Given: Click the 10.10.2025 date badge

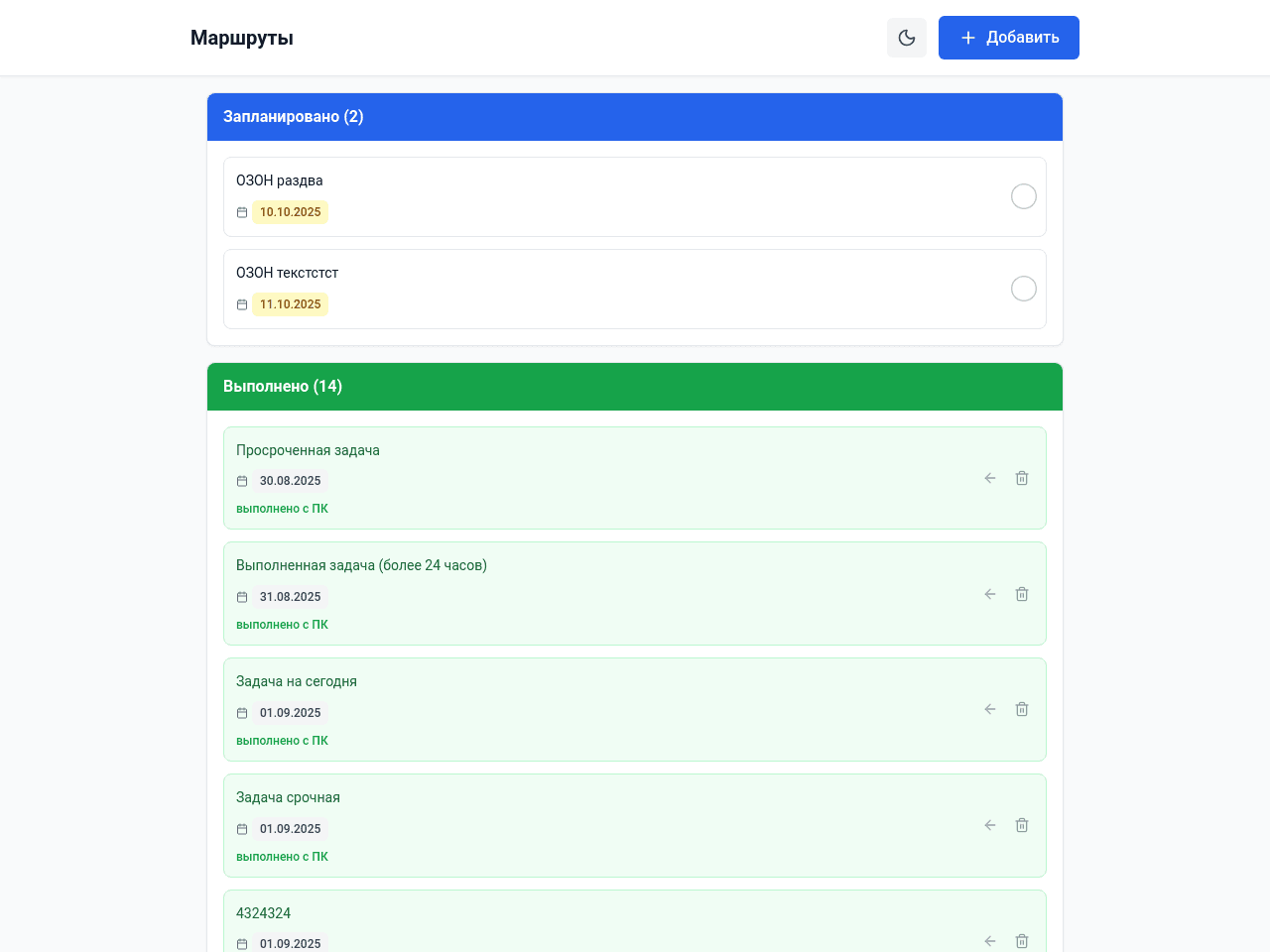Looking at the screenshot, I should pos(291,212).
